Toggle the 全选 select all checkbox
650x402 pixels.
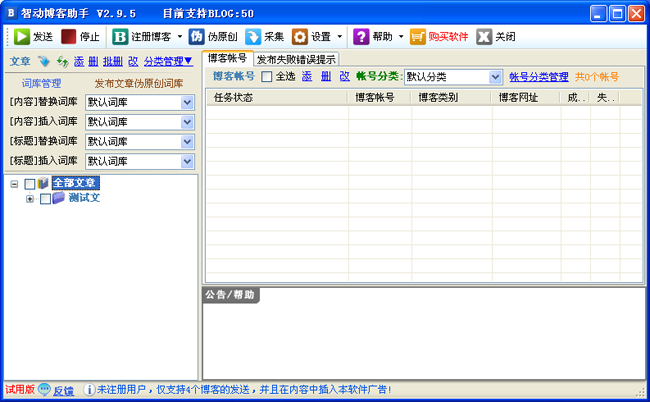(267, 77)
